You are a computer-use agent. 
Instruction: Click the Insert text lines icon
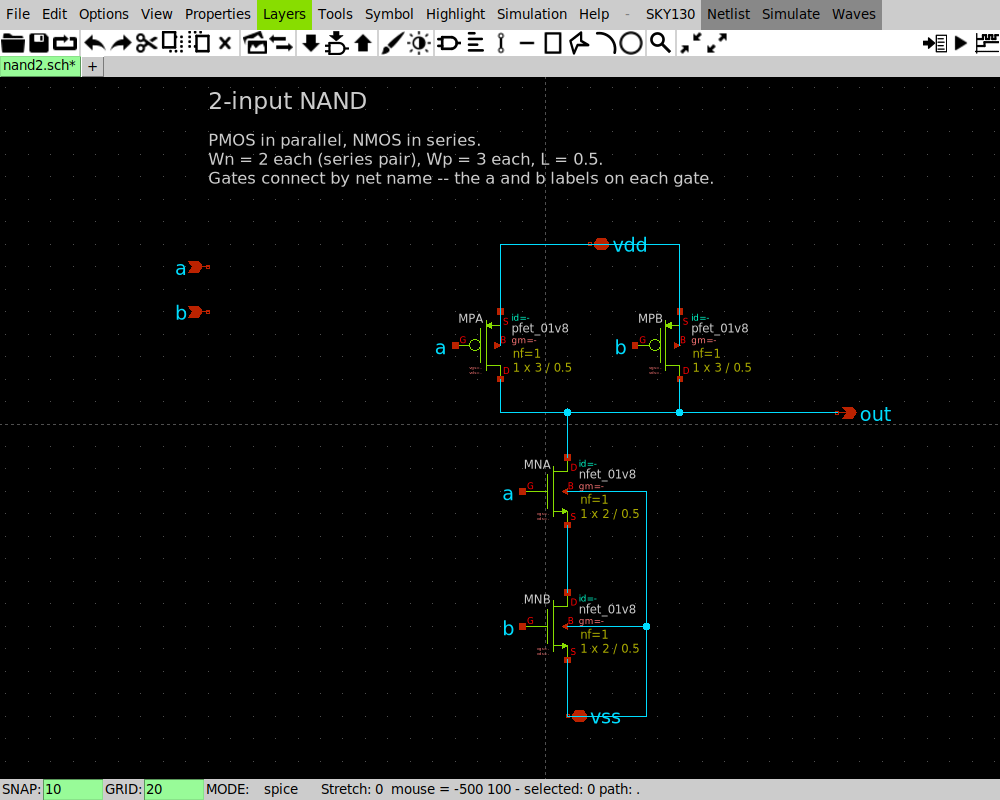pos(476,43)
